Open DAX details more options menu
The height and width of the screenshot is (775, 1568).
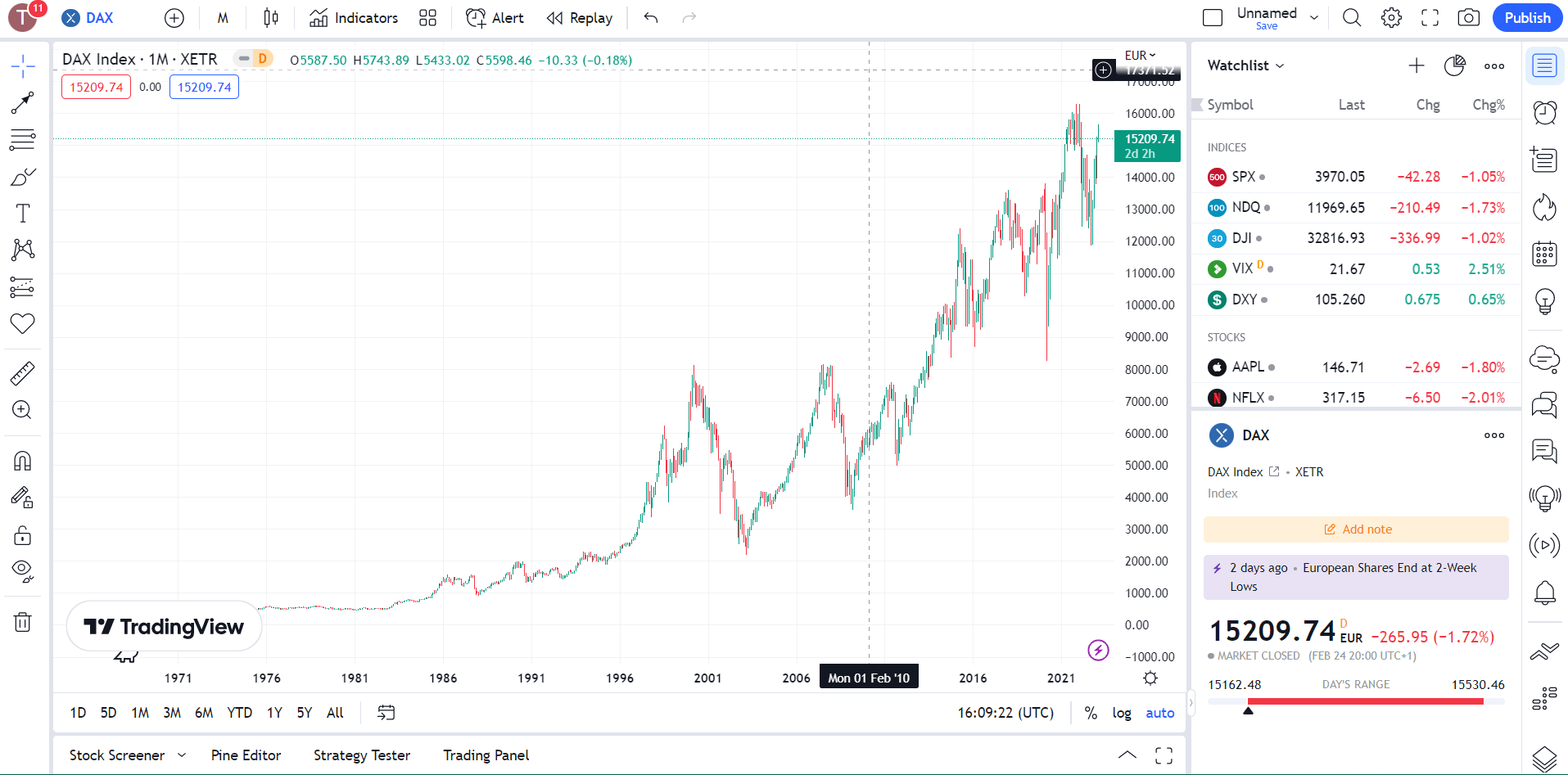tap(1494, 435)
